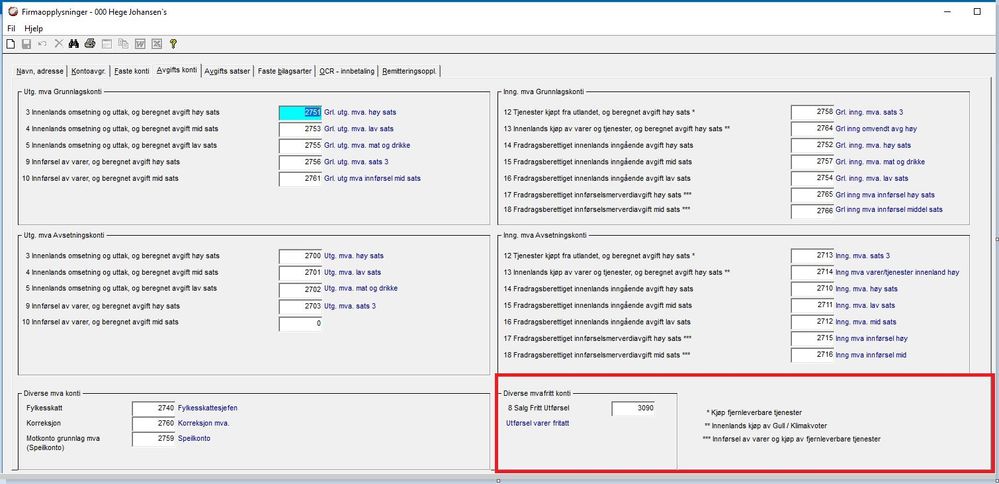The image size is (999, 484).
Task: Click the window form icon beside Print
Action: (107, 44)
